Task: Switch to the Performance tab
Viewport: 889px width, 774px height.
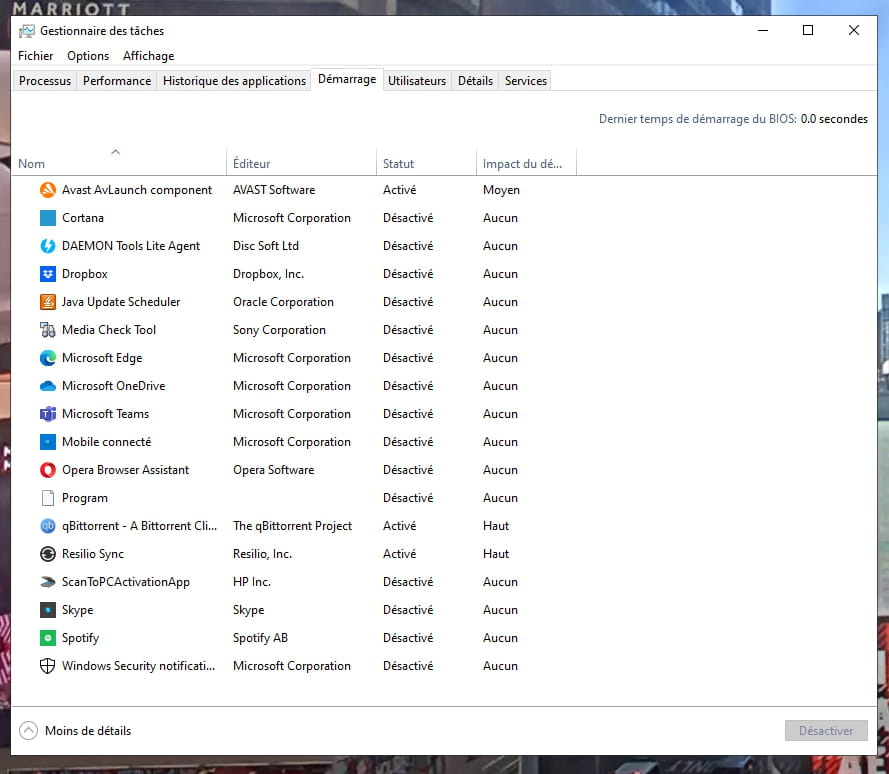Action: coord(117,81)
